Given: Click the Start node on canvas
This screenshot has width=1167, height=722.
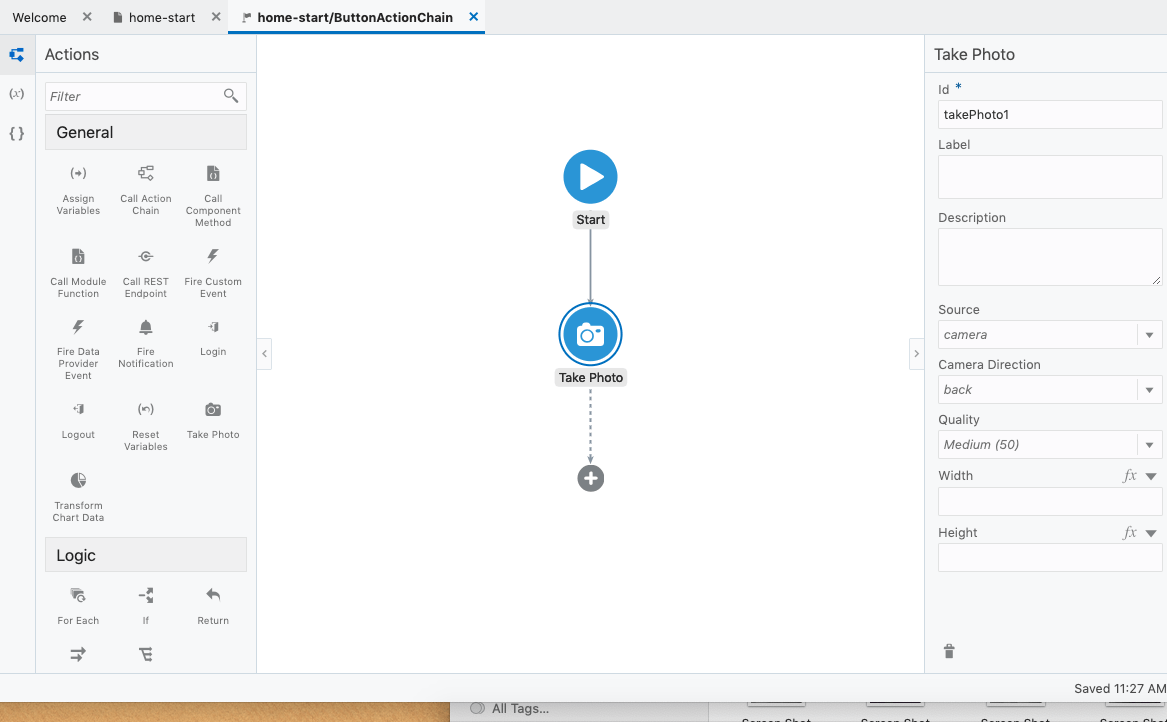Looking at the screenshot, I should pos(590,177).
